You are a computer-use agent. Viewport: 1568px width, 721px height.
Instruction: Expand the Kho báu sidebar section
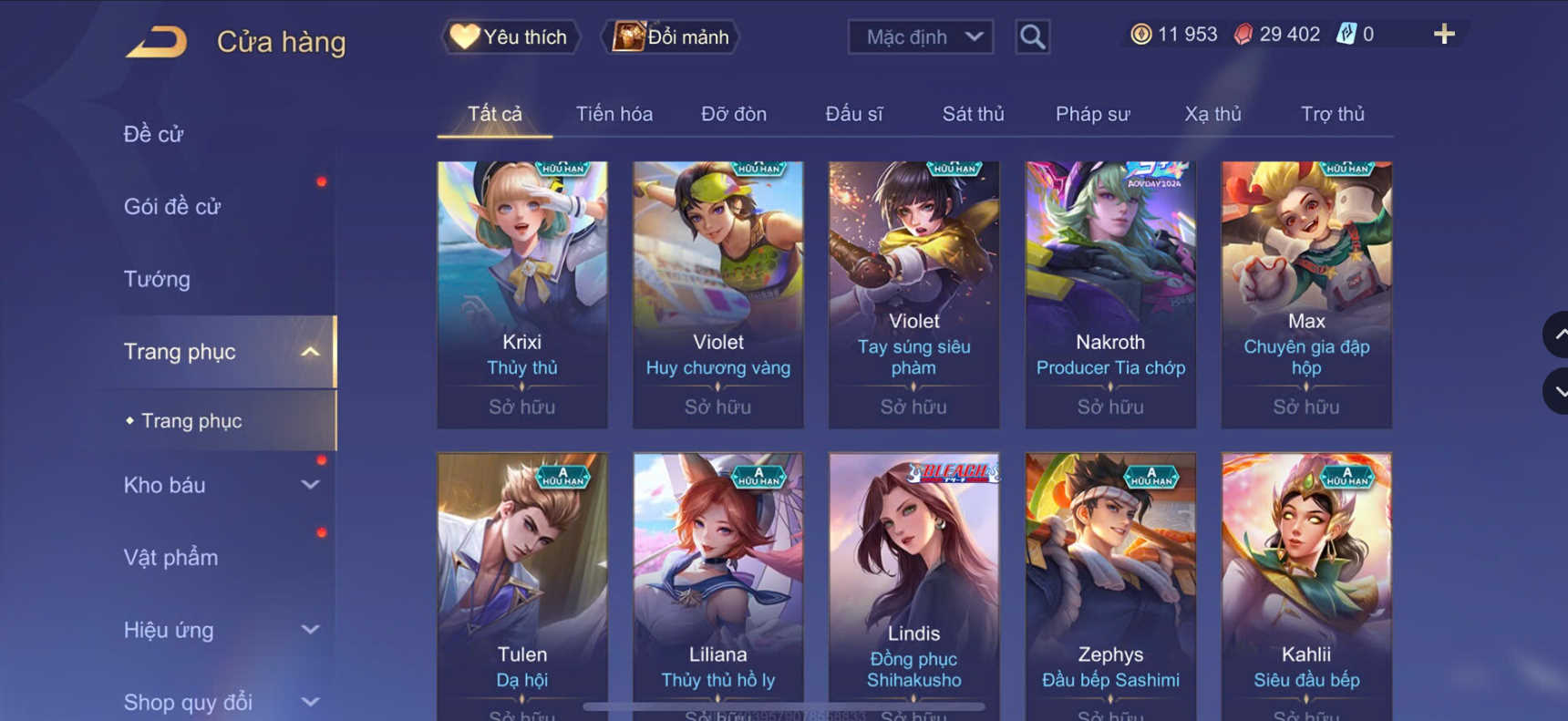point(310,485)
